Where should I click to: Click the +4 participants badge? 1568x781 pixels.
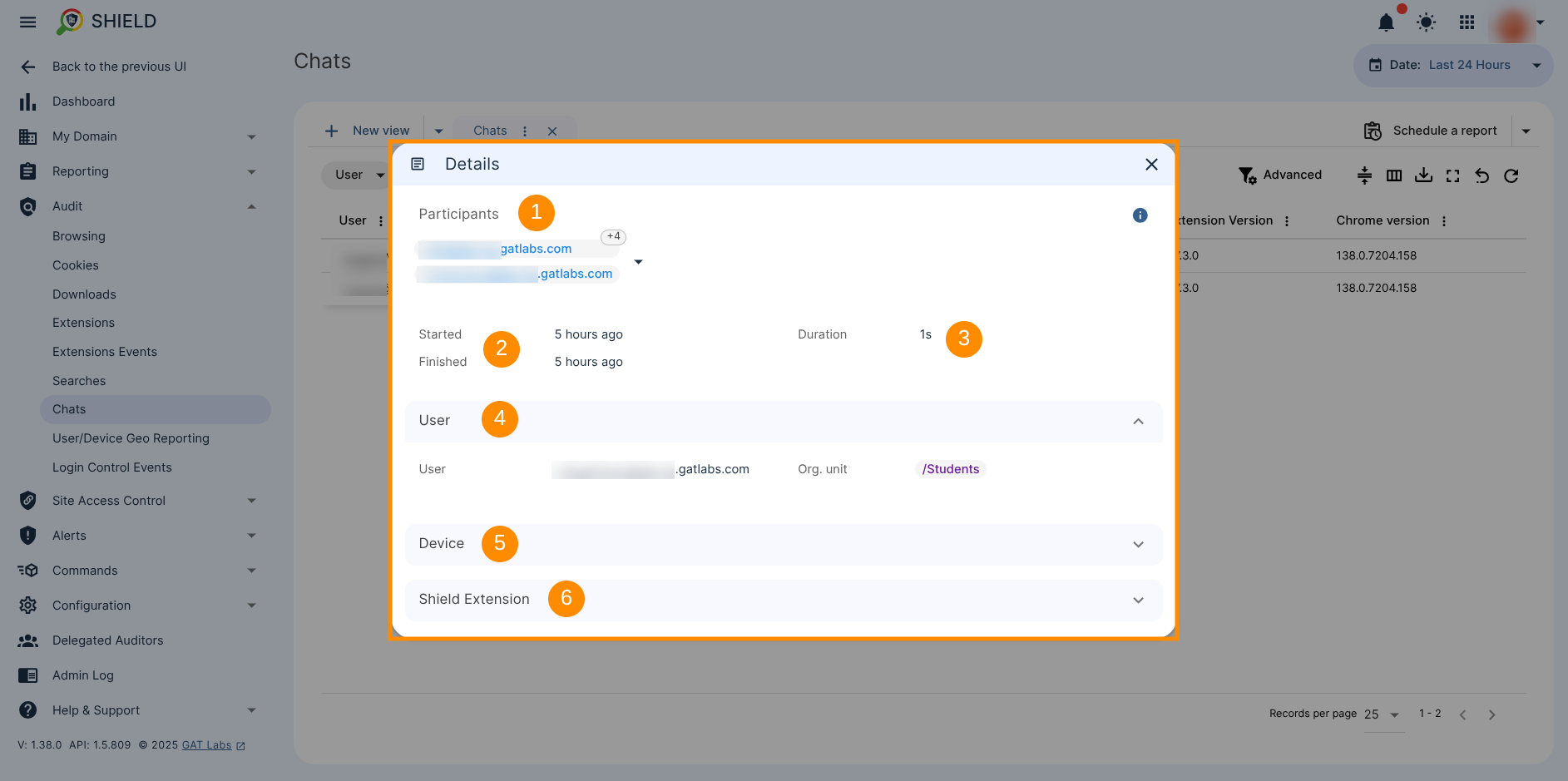click(613, 236)
